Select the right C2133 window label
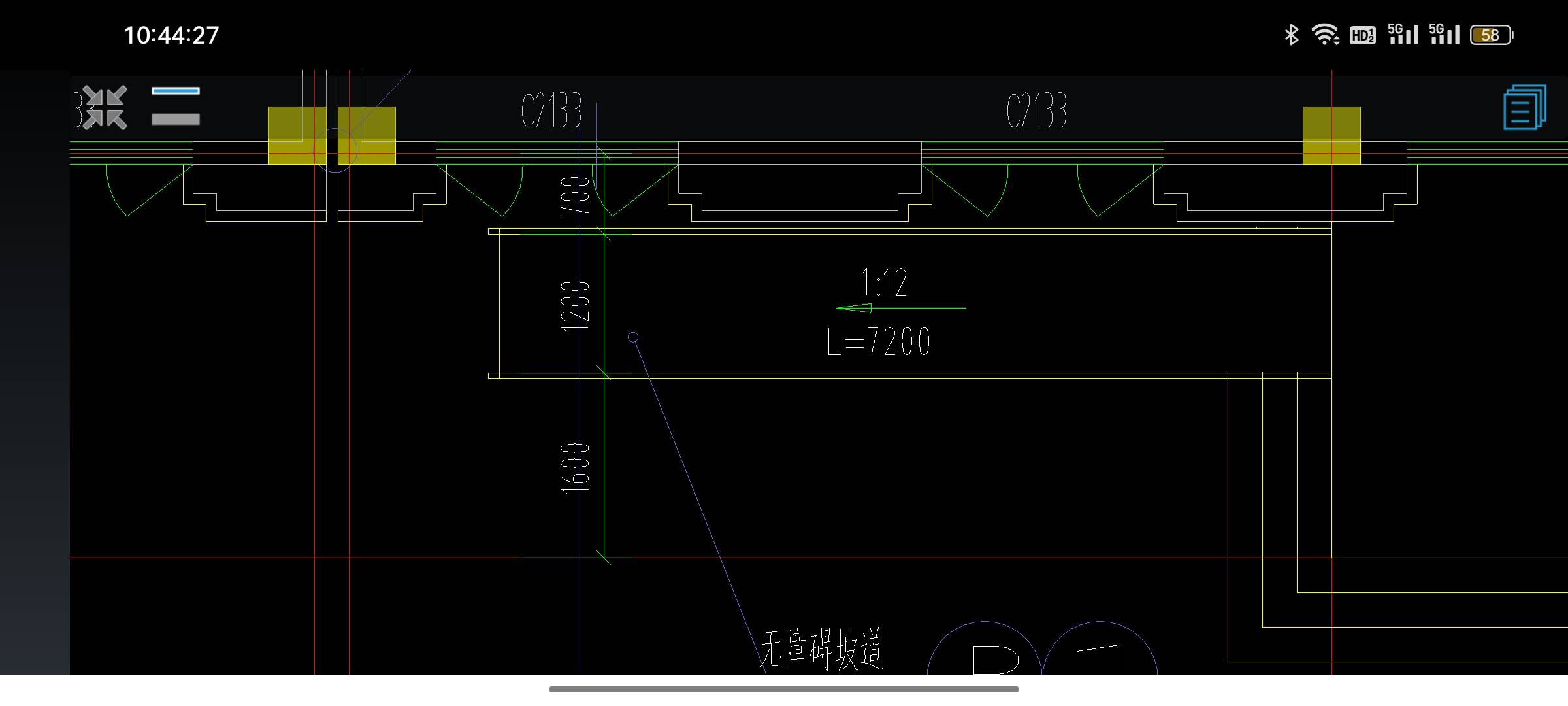Screen dimensions: 1568x706 [1037, 110]
